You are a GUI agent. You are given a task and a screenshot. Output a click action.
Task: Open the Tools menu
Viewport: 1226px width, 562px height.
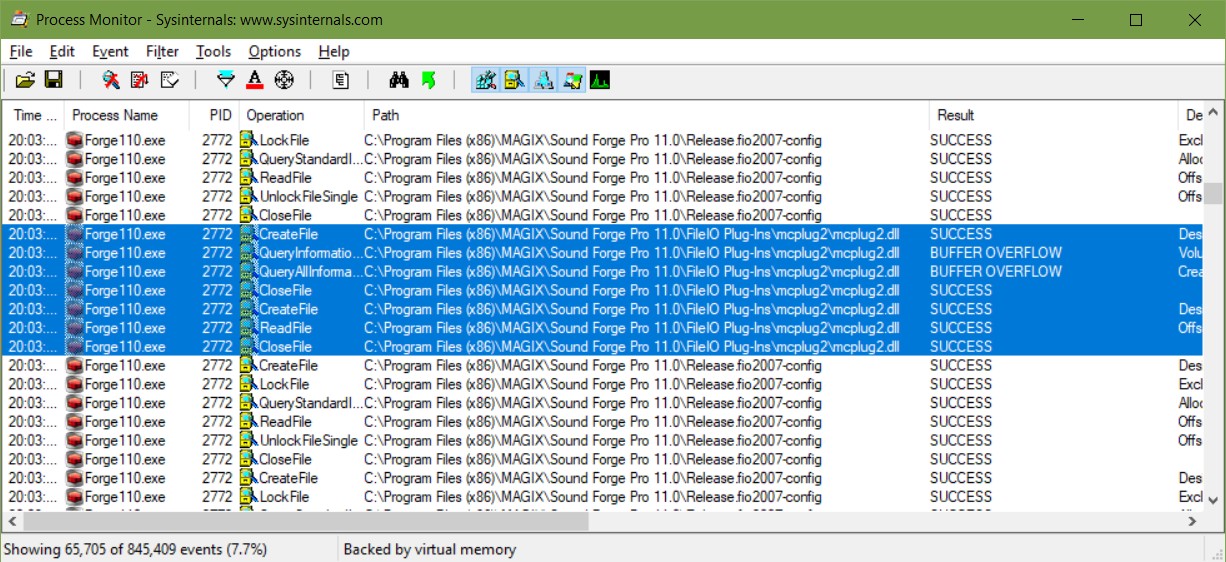[x=213, y=51]
